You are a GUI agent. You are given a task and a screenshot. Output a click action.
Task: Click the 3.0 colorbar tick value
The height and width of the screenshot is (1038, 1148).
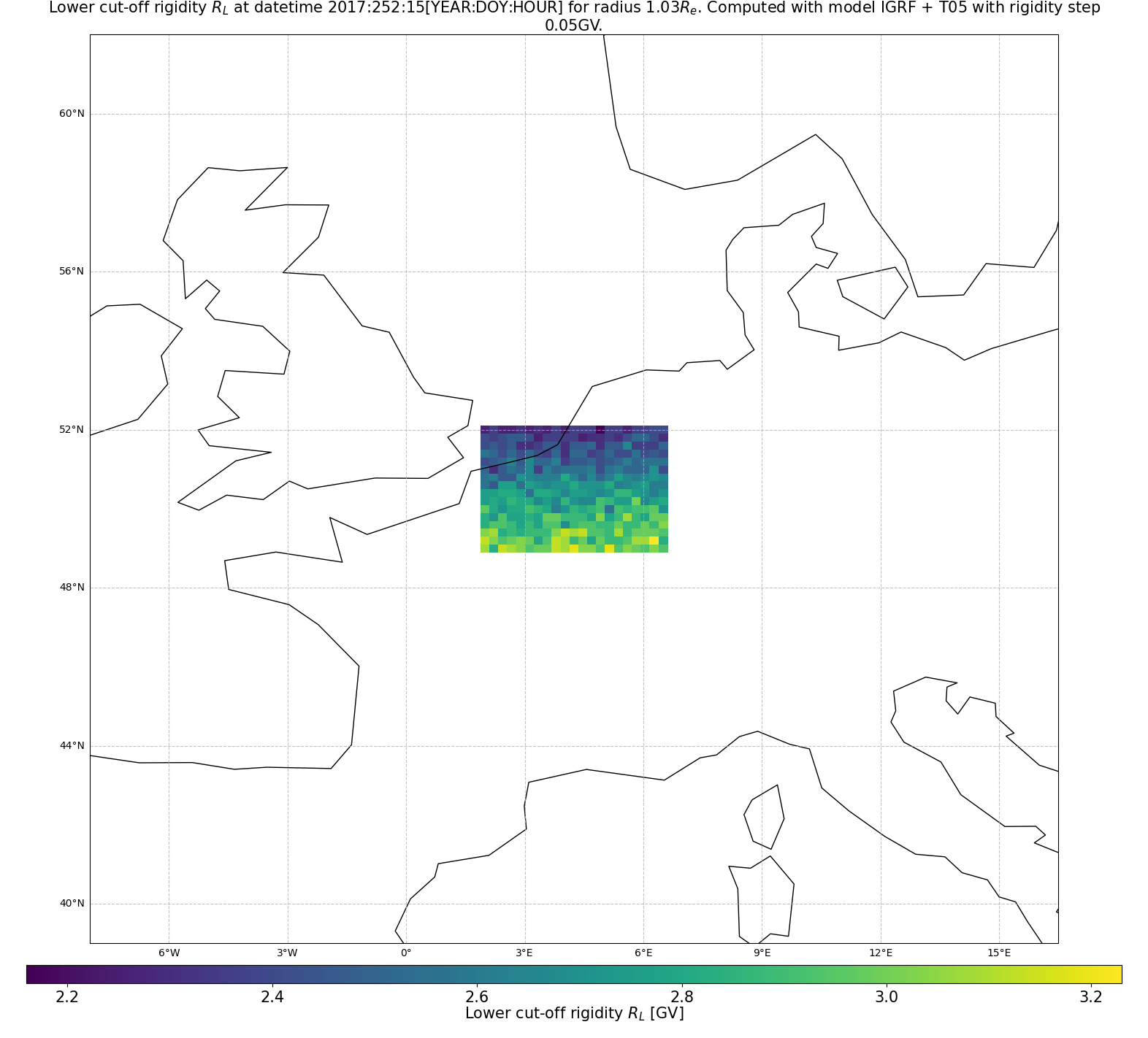pyautogui.click(x=887, y=997)
